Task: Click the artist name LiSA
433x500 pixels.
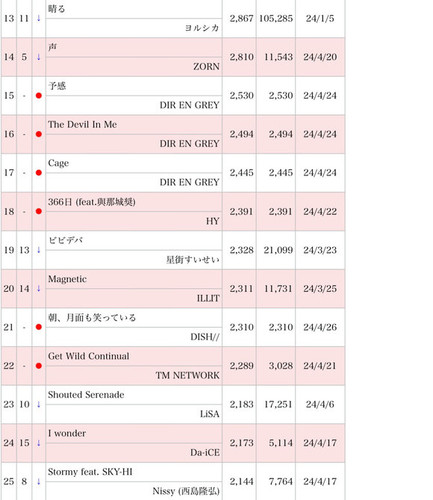Action: pos(210,414)
